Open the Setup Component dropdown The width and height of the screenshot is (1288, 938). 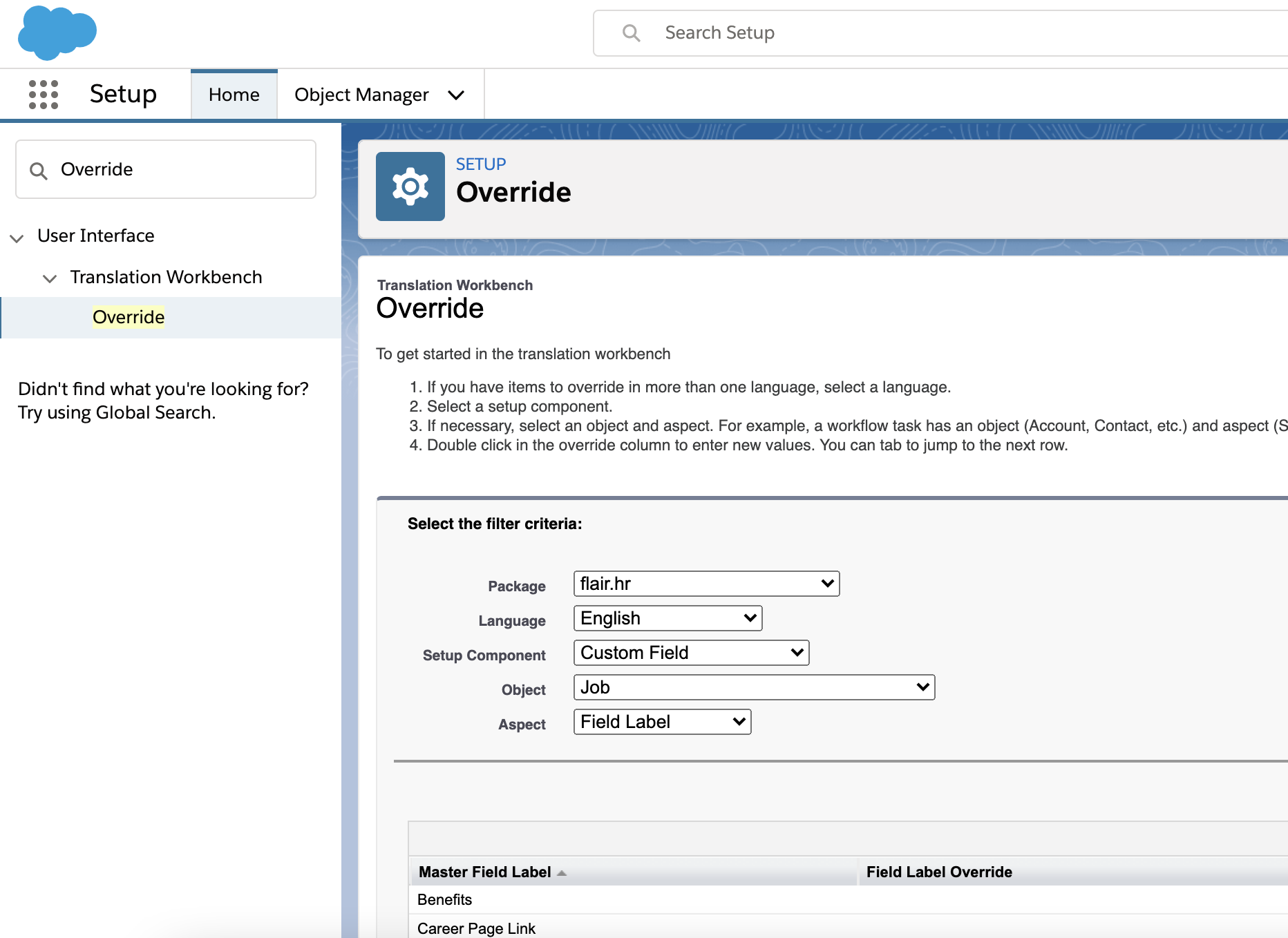pos(691,653)
